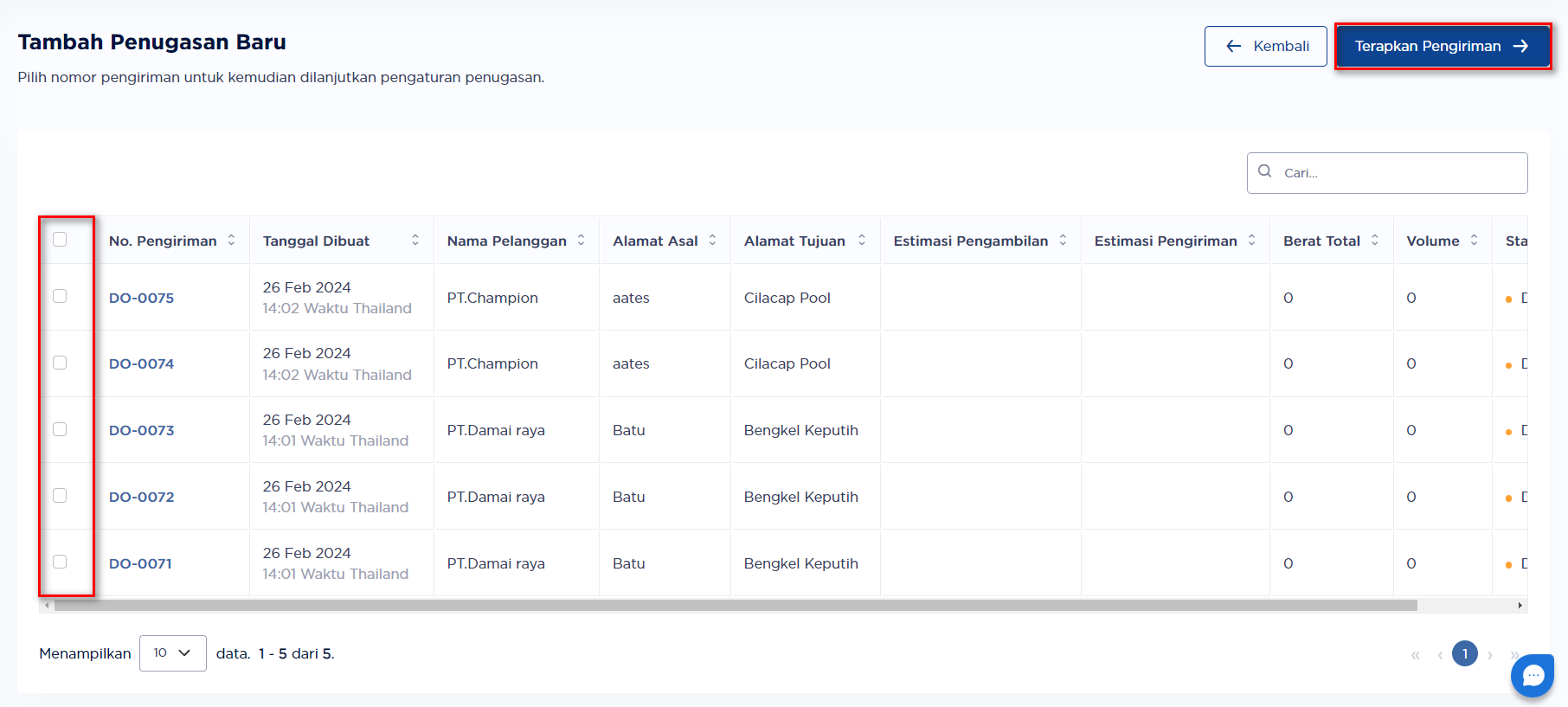This screenshot has height=707, width=1568.
Task: Open shipment link DO-0071
Action: [140, 563]
